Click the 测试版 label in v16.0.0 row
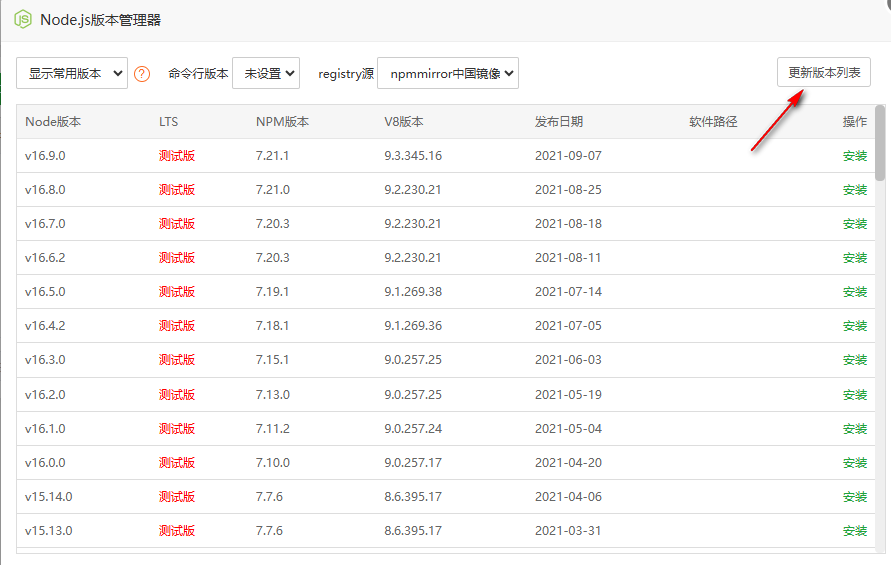 pos(177,463)
